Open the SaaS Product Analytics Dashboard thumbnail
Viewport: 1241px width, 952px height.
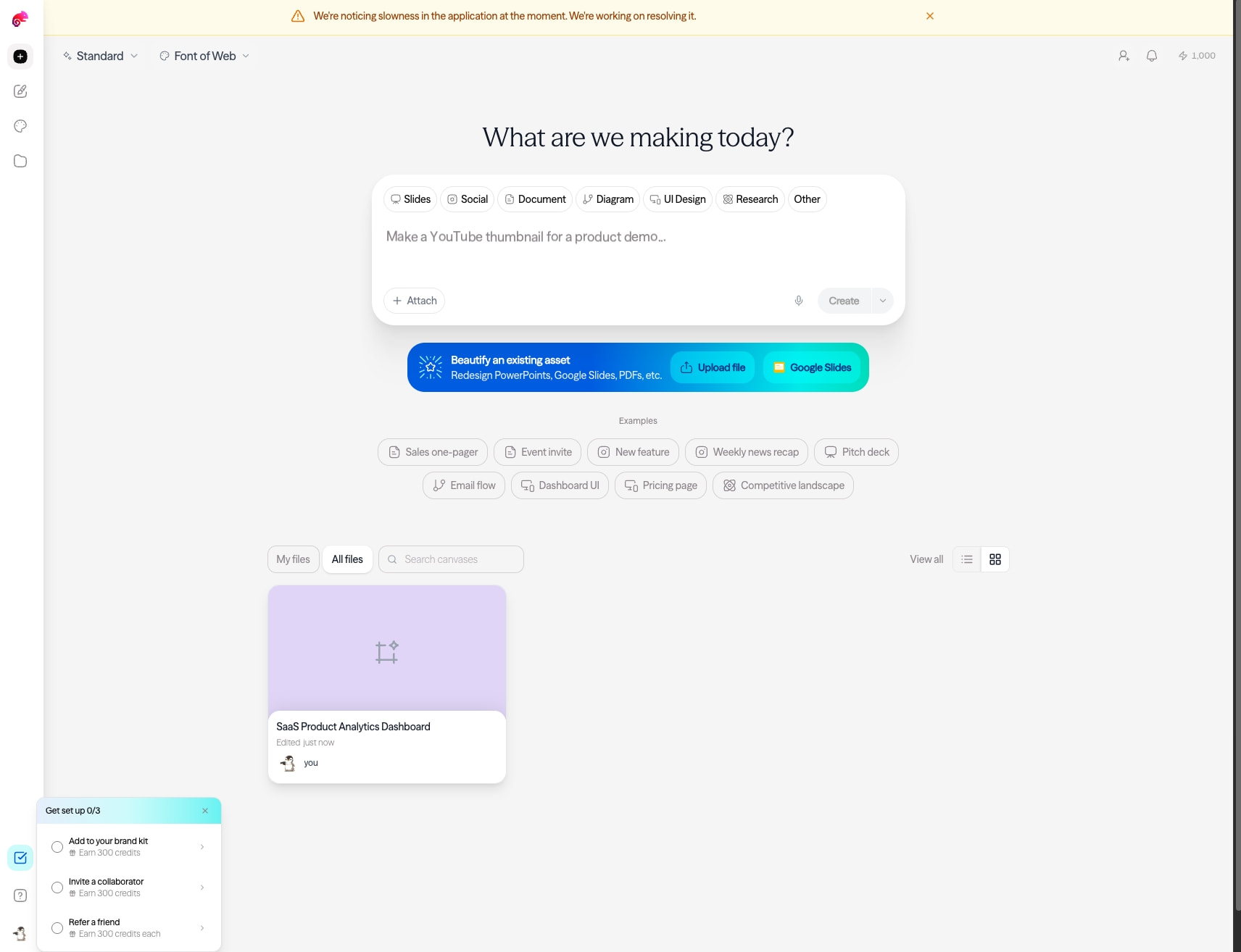pos(387,648)
